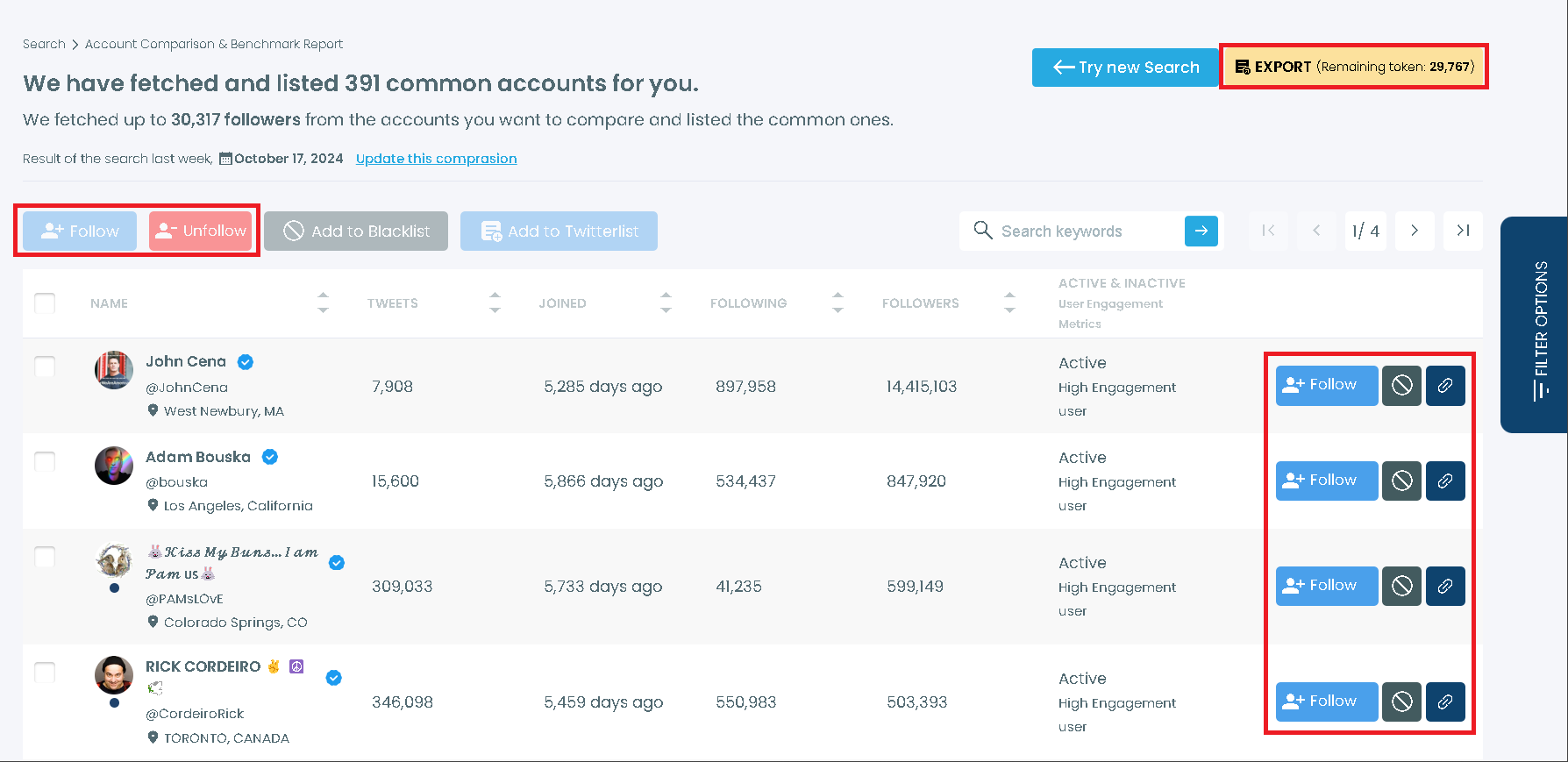Open RICK CORDEIRO's avatar picture
The image size is (1568, 762).
pos(114,675)
